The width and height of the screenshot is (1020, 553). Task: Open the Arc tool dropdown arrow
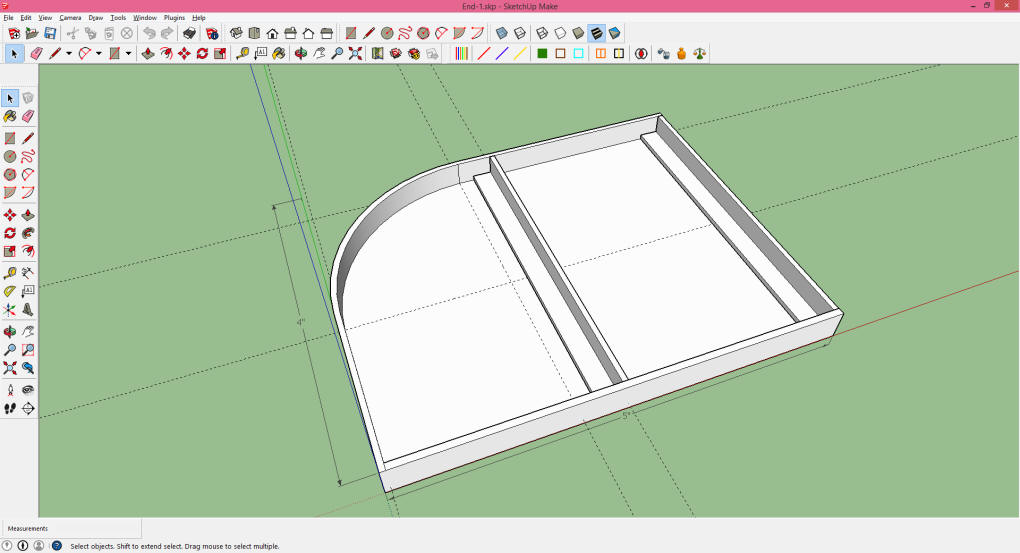pyautogui.click(x=98, y=54)
